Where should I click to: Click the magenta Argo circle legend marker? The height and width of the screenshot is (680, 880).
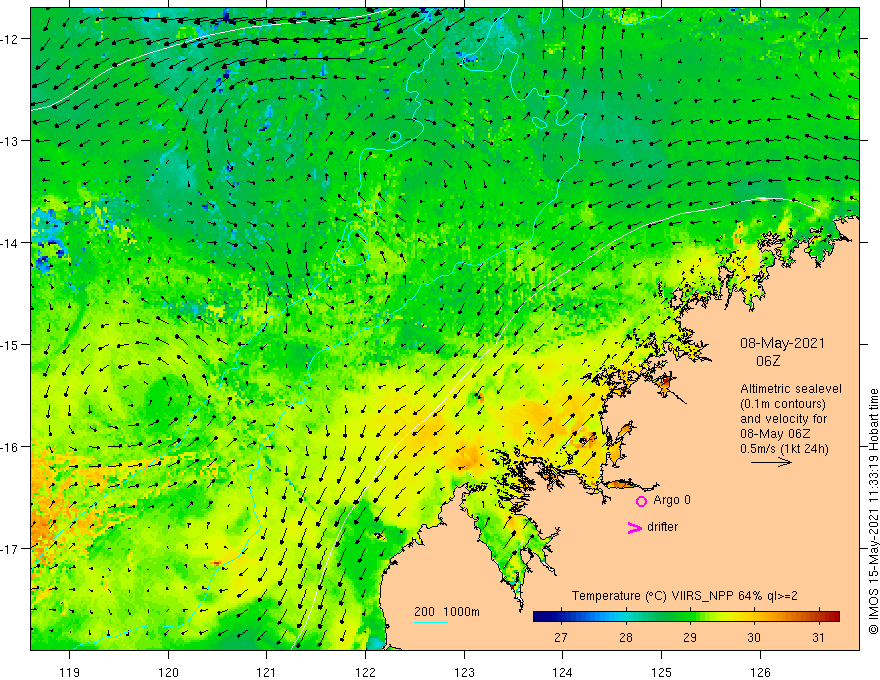[x=641, y=501]
